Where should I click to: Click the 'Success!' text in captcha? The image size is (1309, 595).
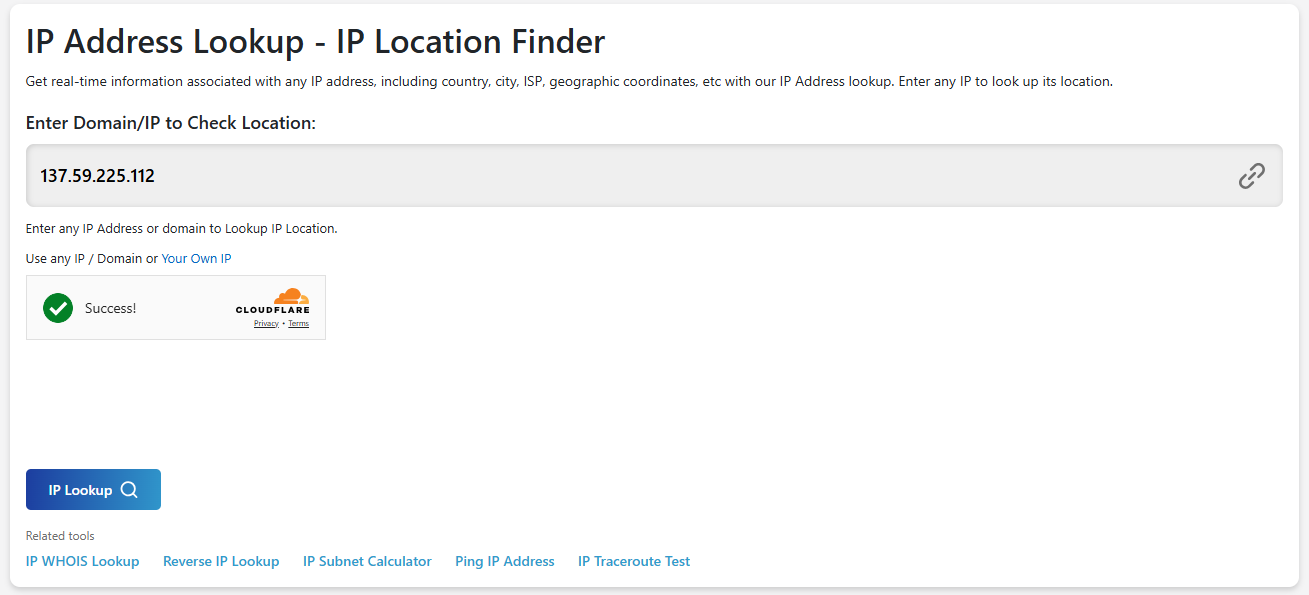point(110,308)
